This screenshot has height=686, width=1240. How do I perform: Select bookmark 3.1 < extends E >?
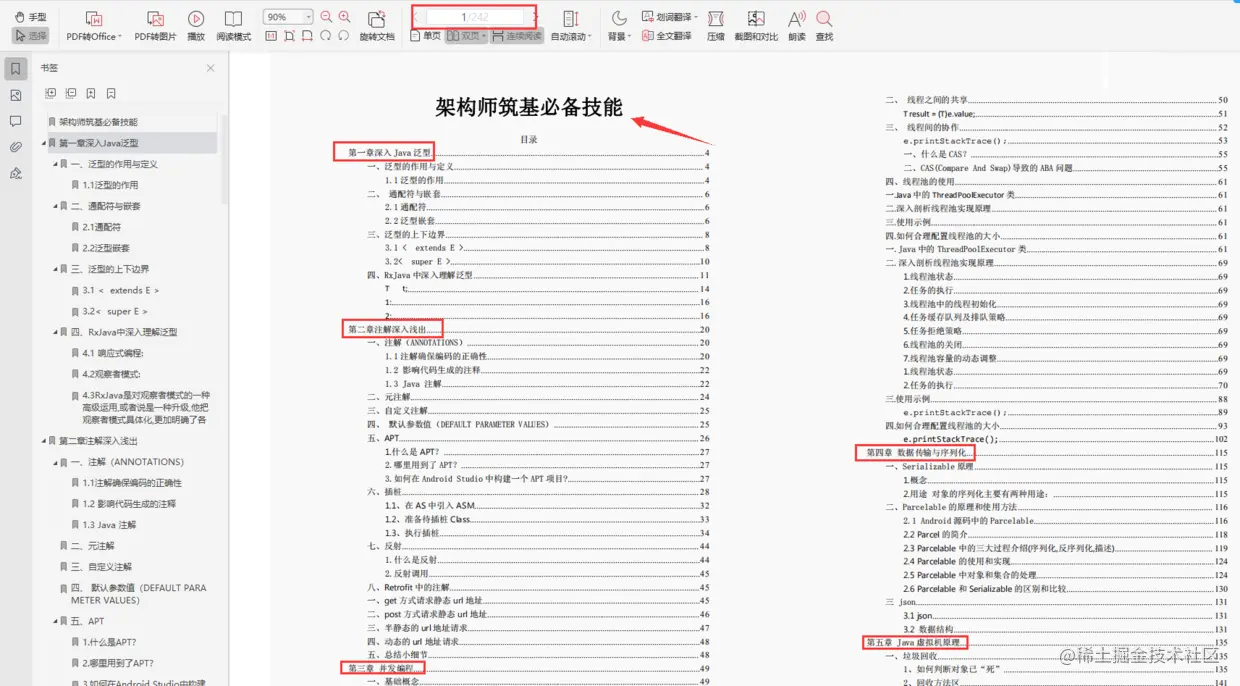click(121, 290)
